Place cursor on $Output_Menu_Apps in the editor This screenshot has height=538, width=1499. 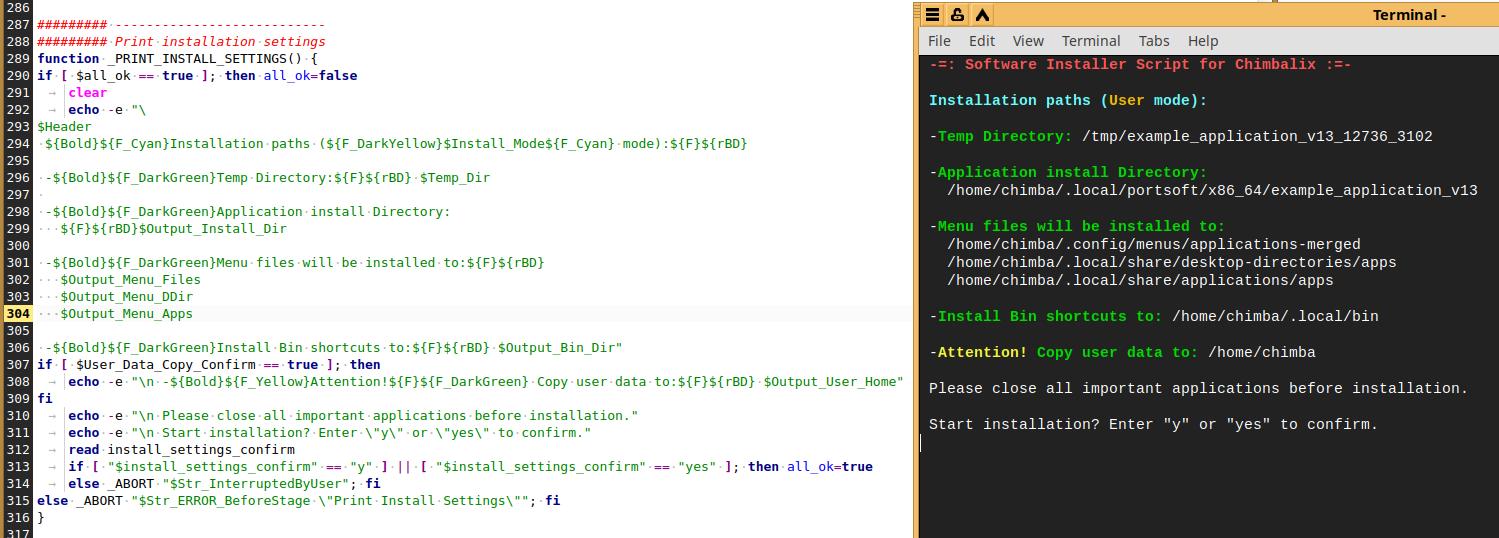(x=126, y=314)
